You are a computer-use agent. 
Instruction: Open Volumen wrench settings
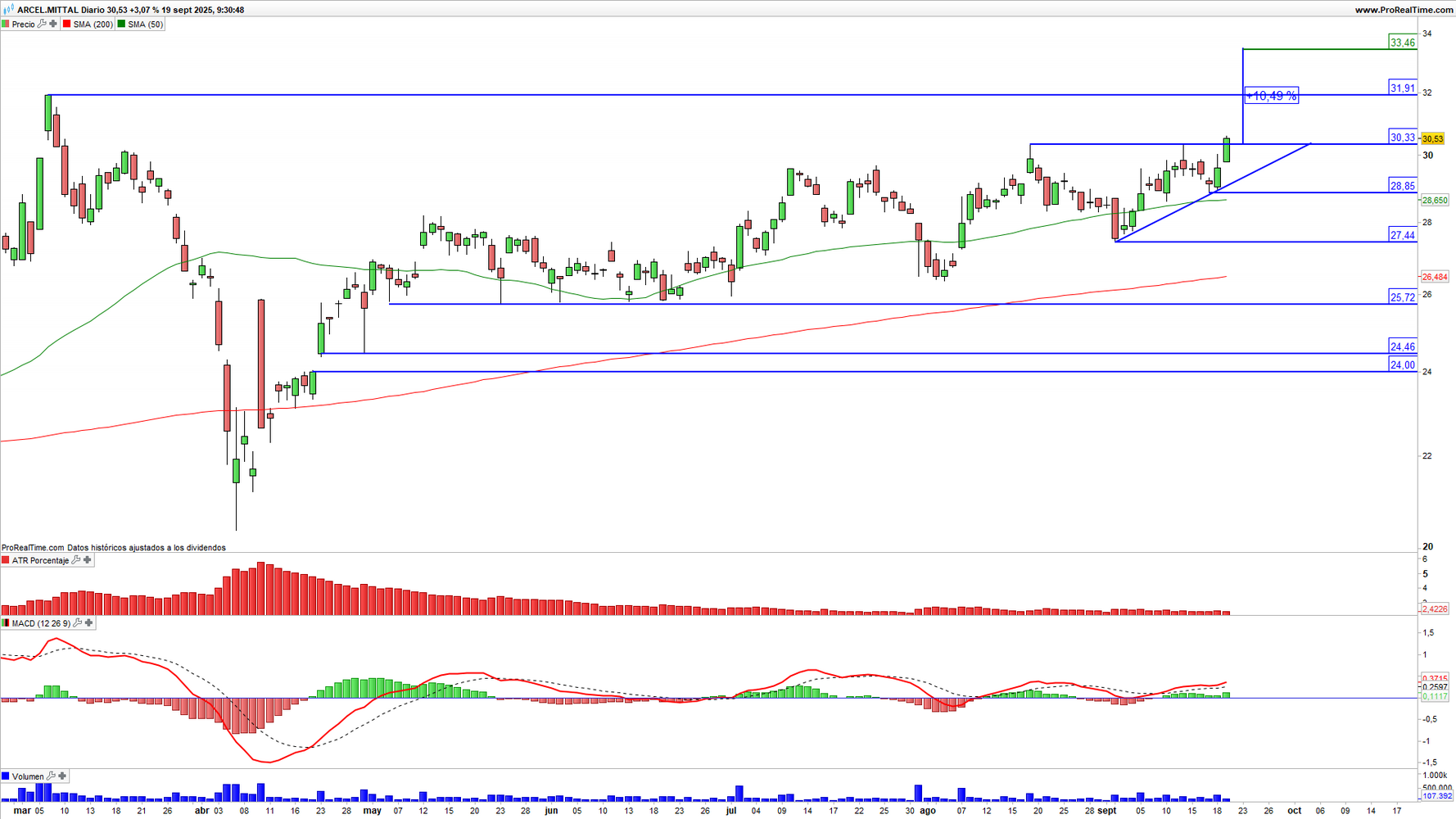point(51,776)
